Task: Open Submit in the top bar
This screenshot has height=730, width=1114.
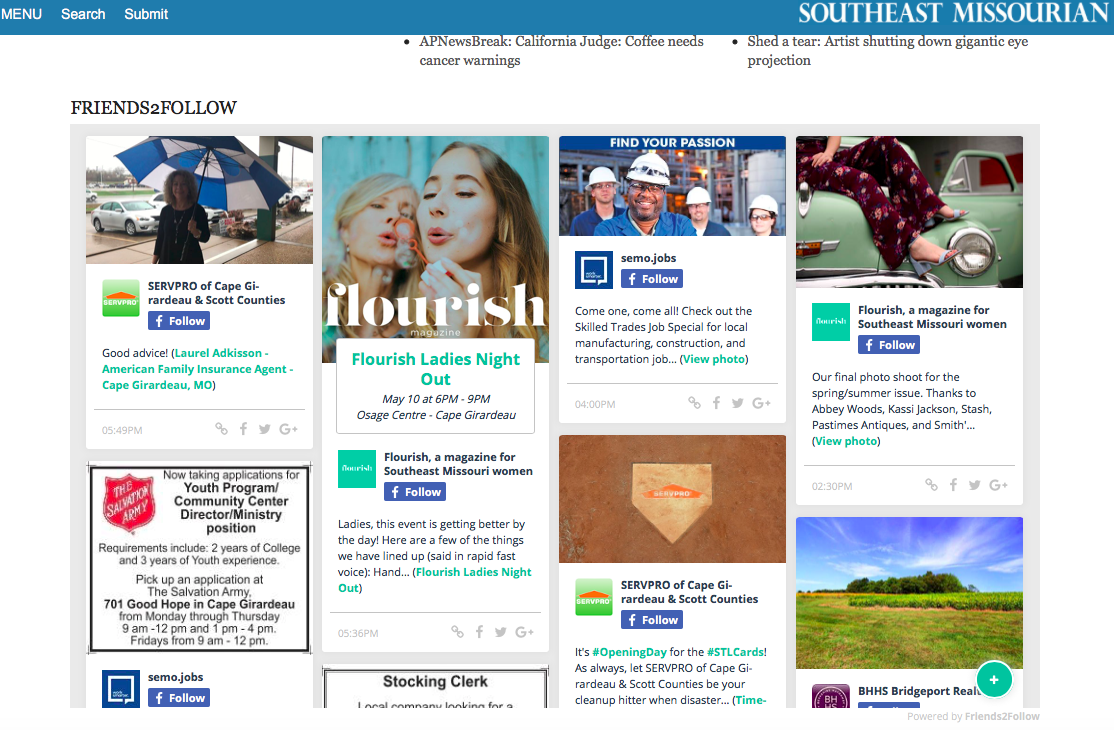Action: (x=146, y=14)
